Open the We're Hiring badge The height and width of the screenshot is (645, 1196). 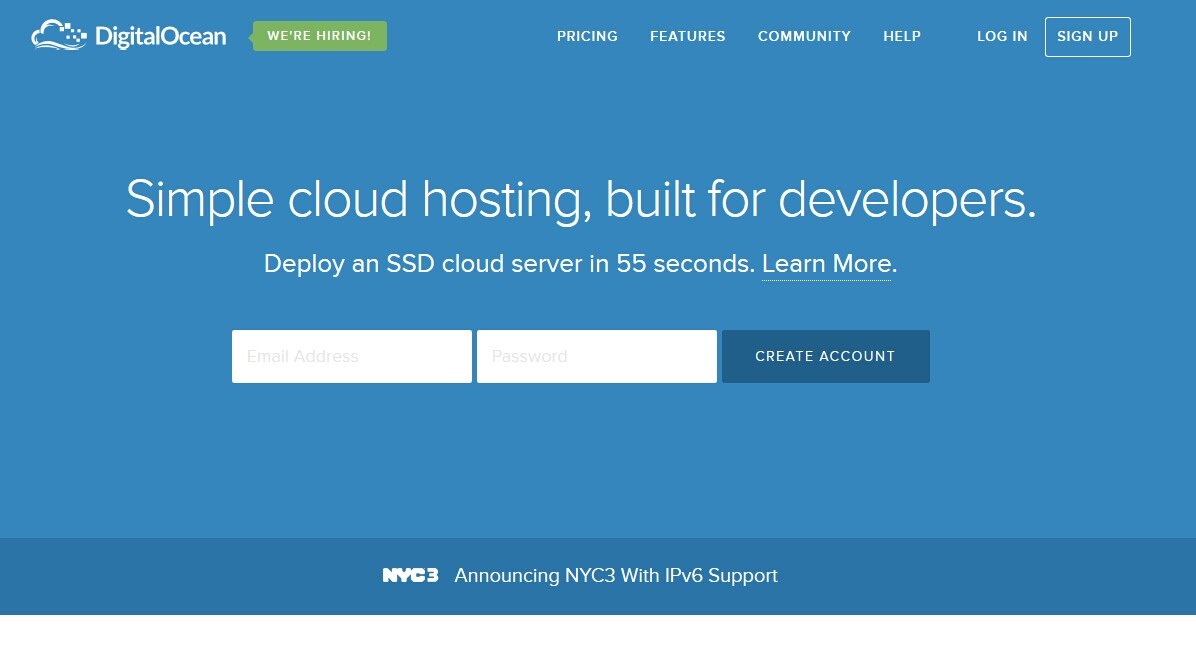[319, 36]
